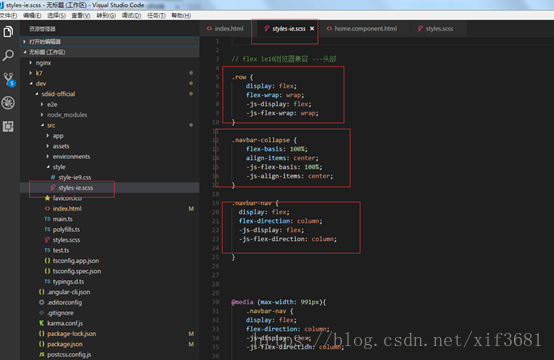Open the Help menu
The height and width of the screenshot is (360, 554).
click(x=181, y=16)
